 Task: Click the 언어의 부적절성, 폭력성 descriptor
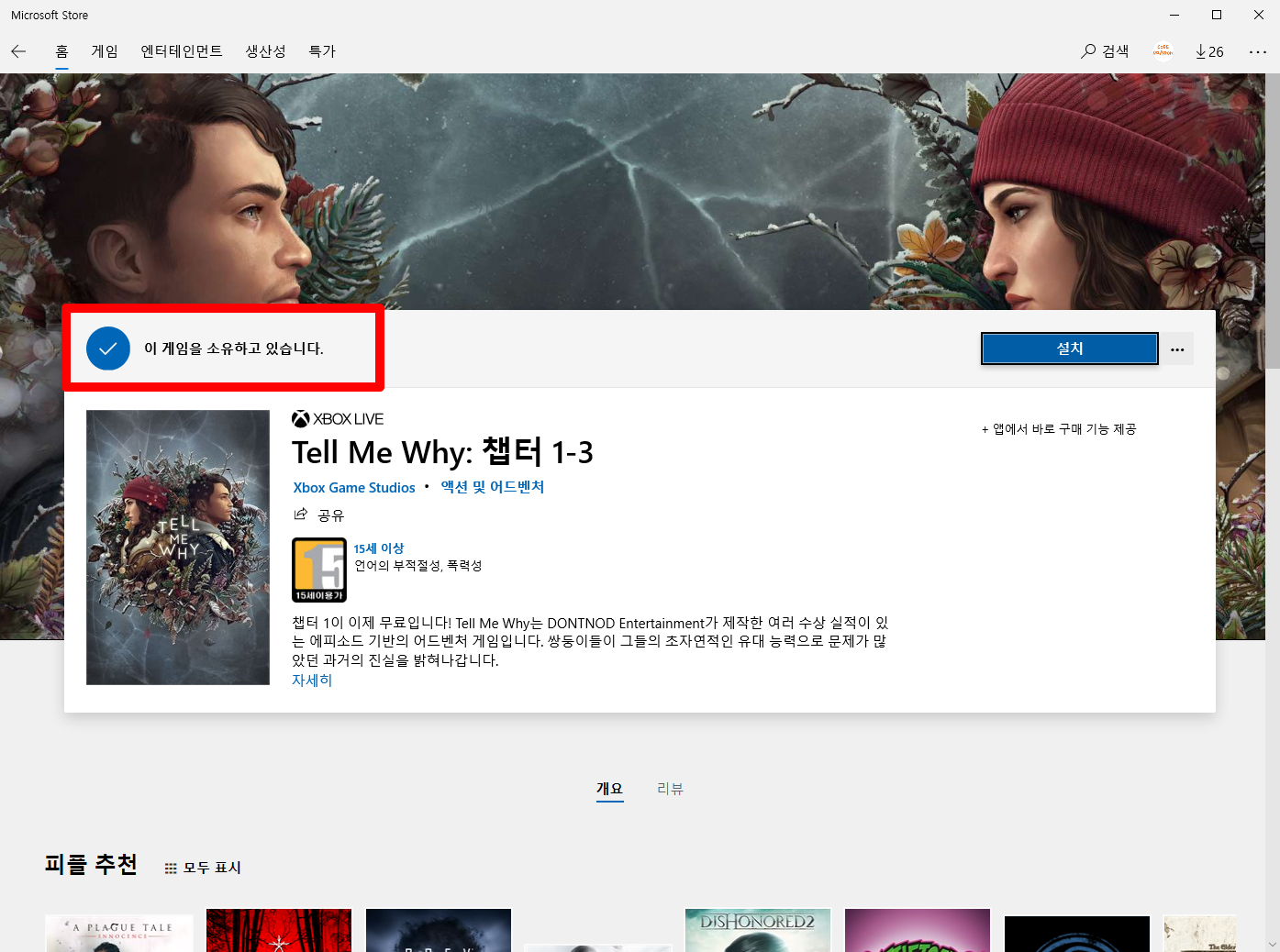point(418,566)
